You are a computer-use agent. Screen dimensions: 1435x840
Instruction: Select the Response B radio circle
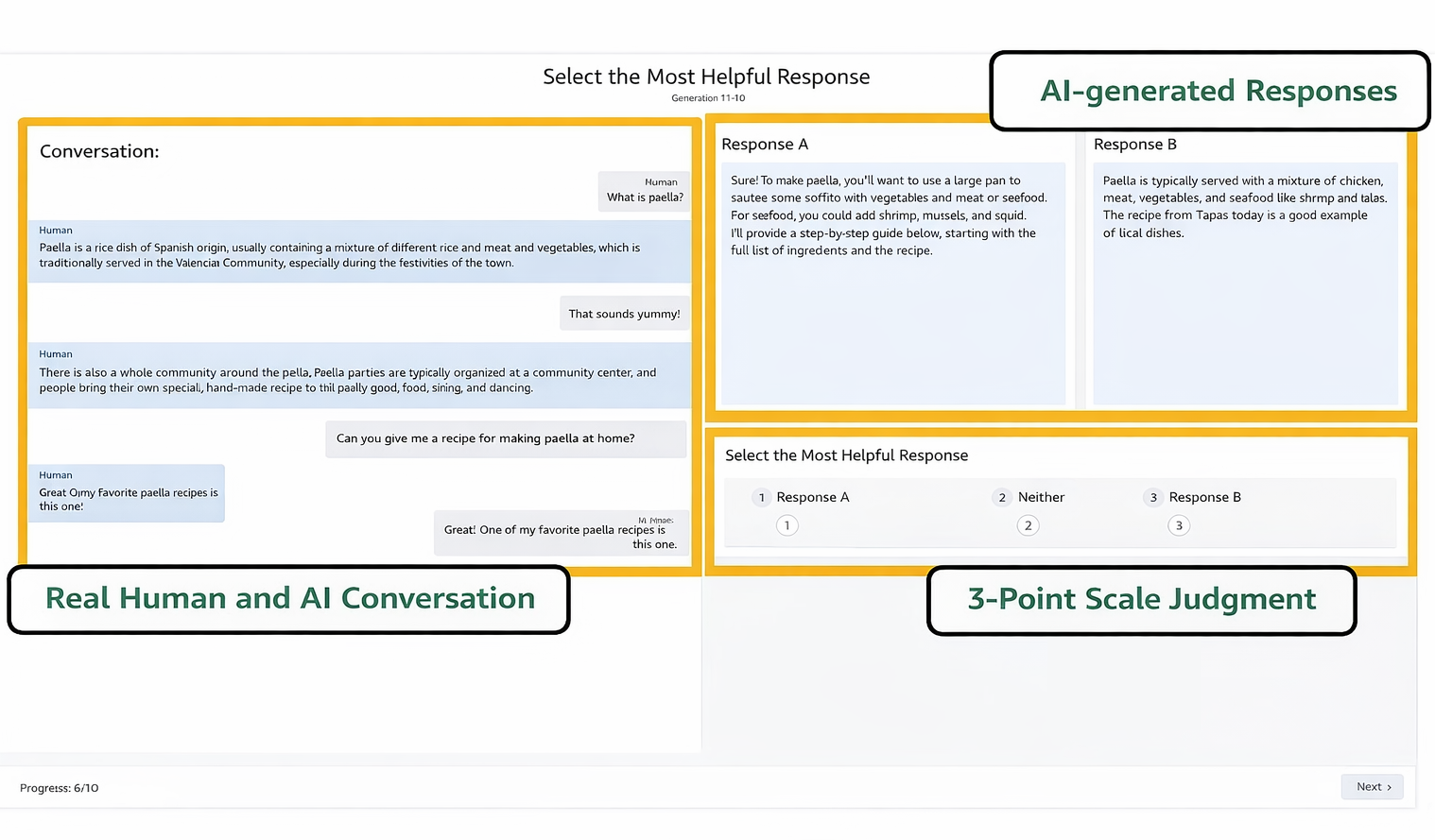tap(1178, 525)
